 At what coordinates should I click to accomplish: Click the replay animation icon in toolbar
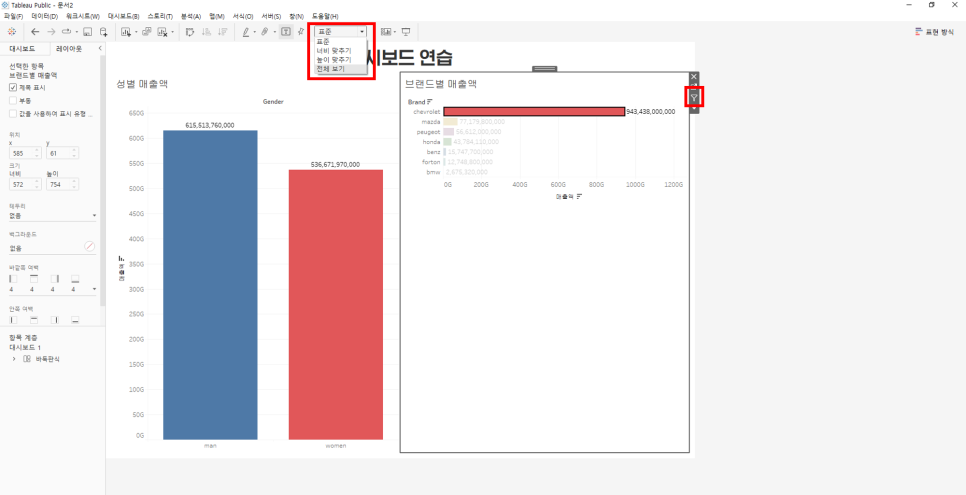pyautogui.click(x=66, y=31)
